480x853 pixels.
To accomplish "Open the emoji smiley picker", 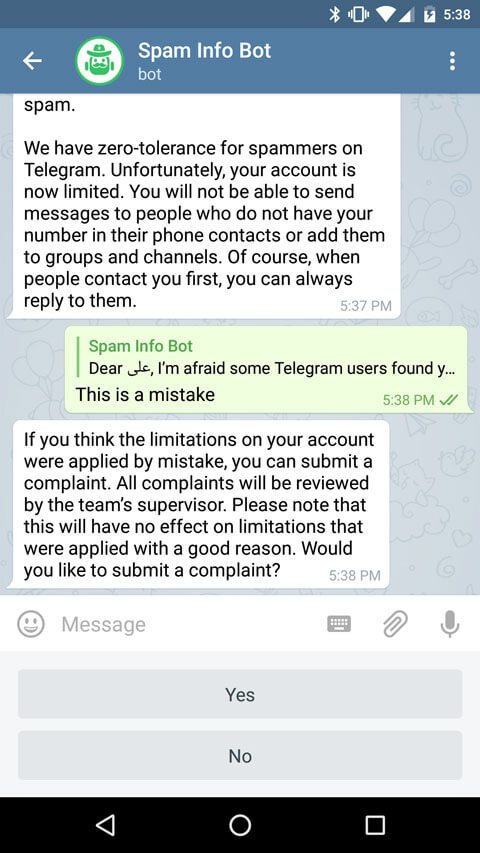I will coord(31,624).
